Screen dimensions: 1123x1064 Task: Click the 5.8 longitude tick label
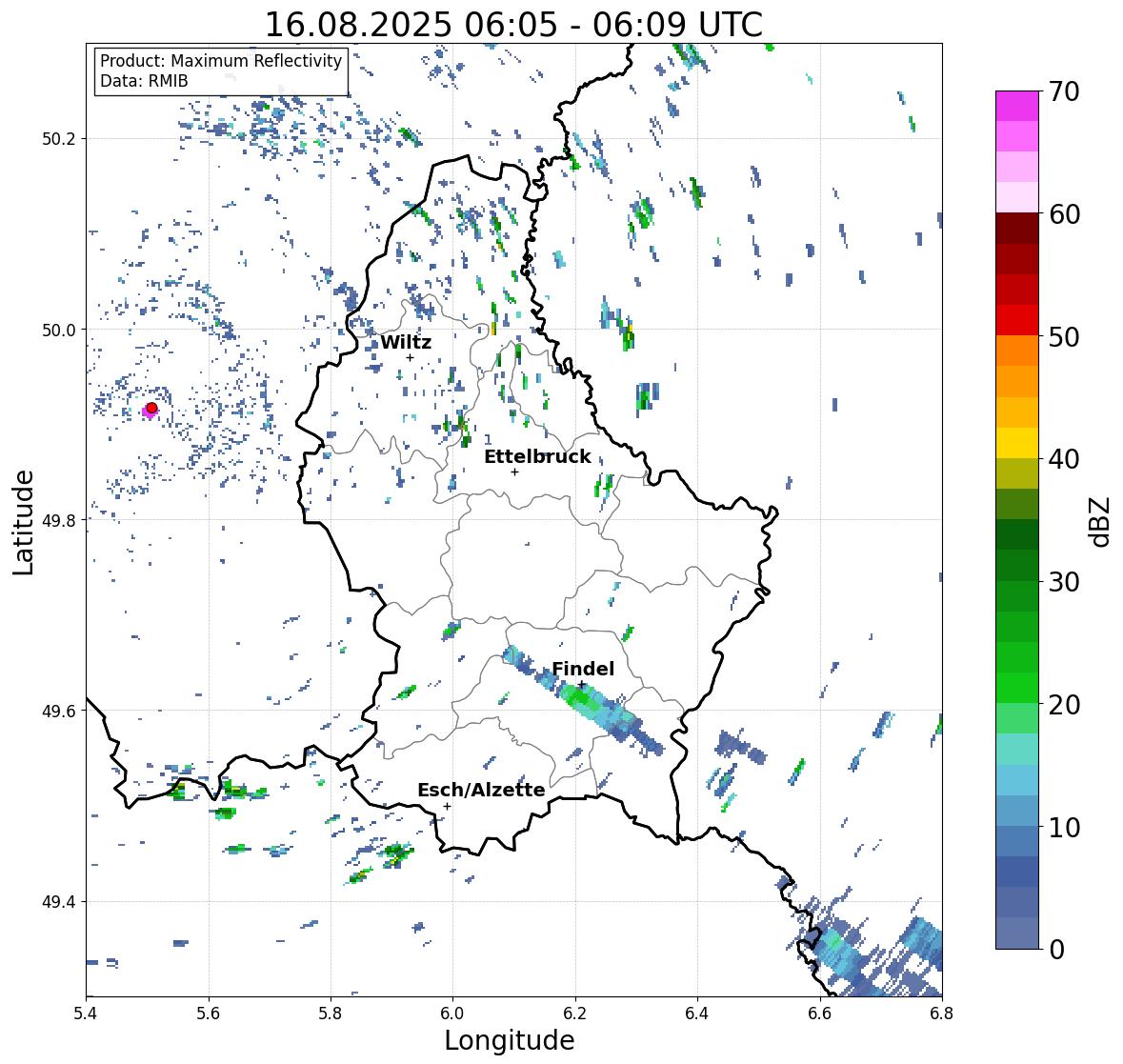tap(331, 1014)
